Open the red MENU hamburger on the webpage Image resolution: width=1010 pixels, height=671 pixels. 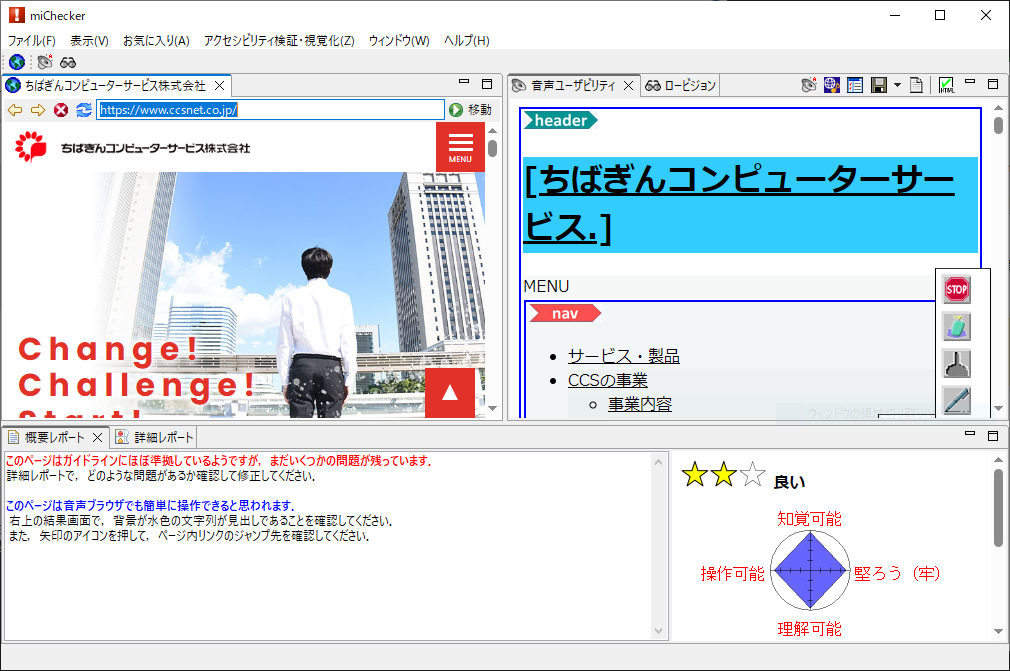point(460,147)
